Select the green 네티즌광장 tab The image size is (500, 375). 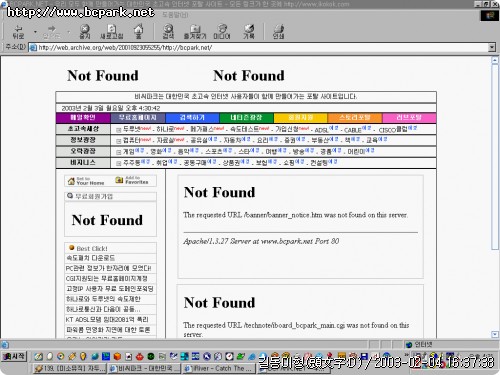246,118
